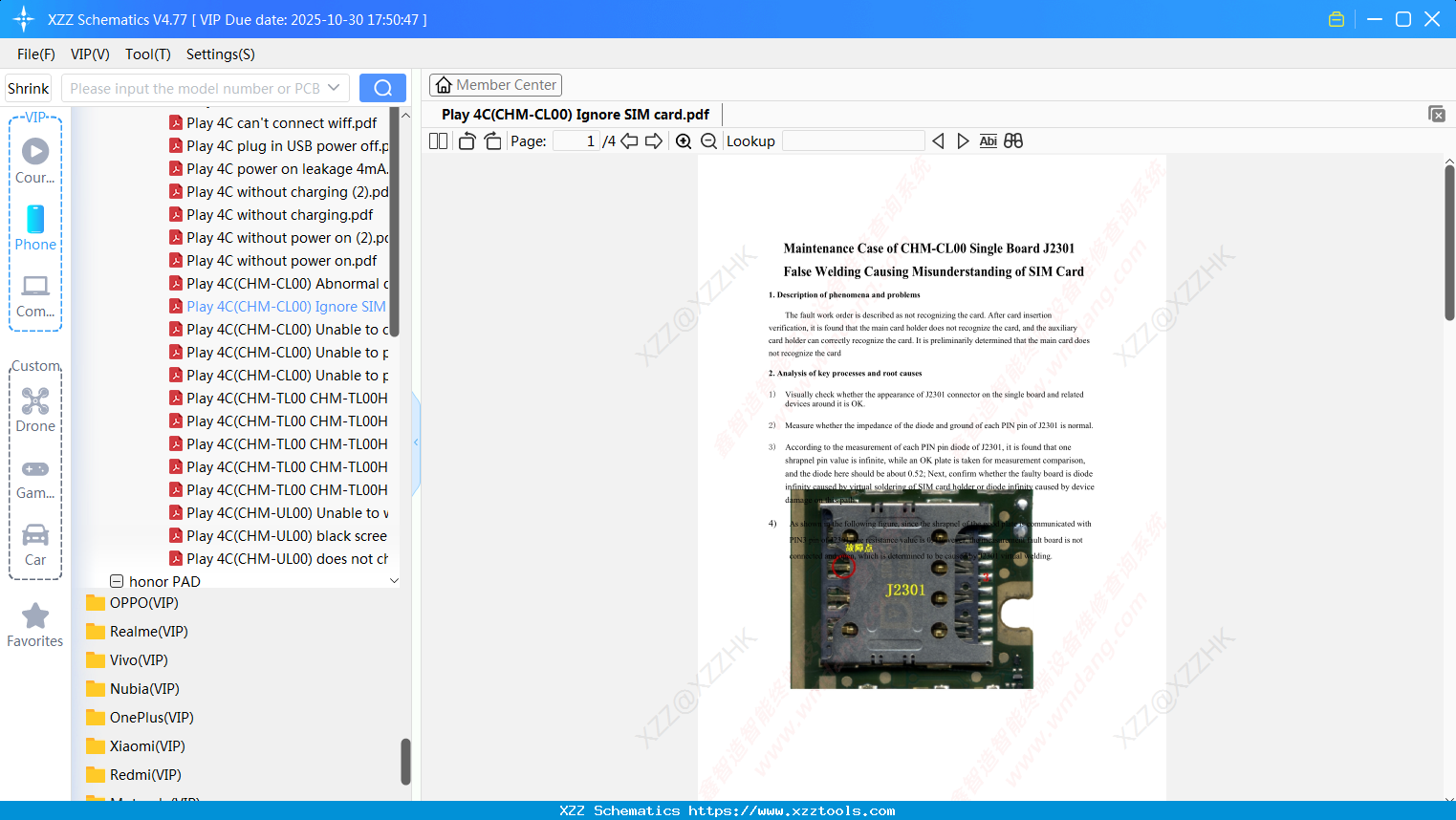Open the File(F) menu

tap(36, 54)
